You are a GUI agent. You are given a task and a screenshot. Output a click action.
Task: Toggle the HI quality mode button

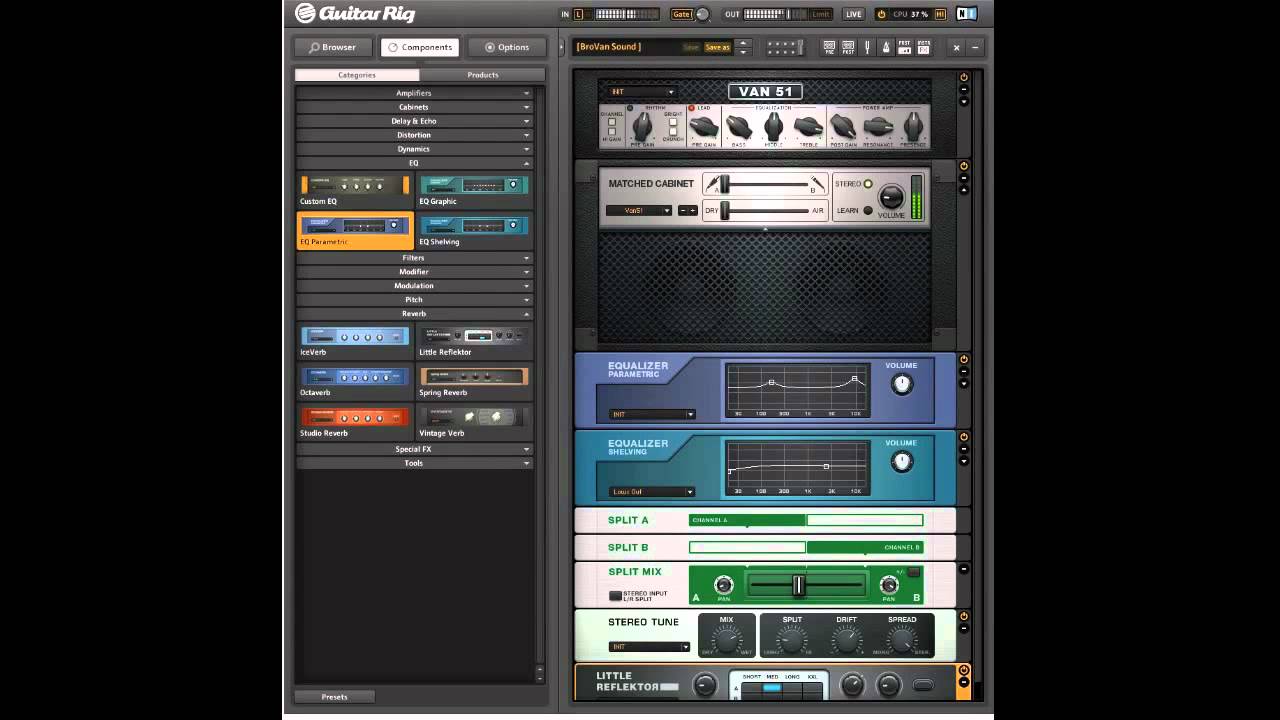click(939, 14)
